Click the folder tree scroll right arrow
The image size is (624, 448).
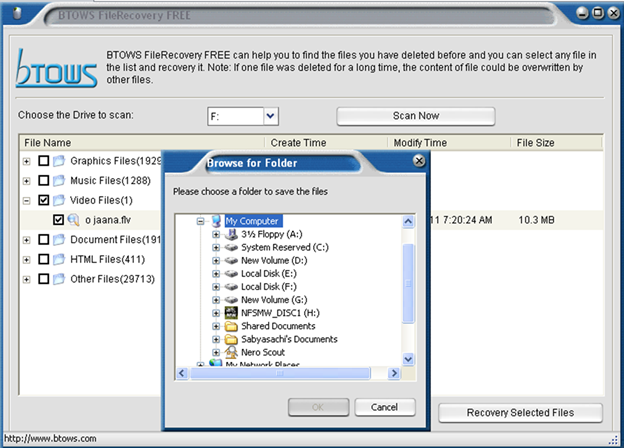point(394,373)
